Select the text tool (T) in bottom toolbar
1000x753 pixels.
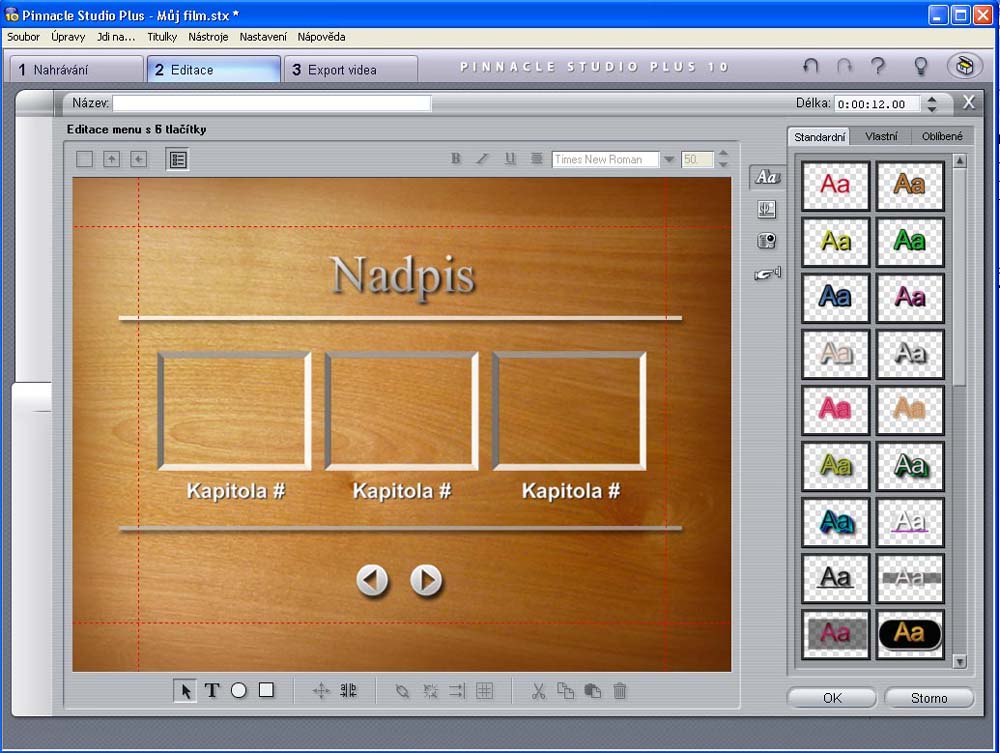coord(212,690)
